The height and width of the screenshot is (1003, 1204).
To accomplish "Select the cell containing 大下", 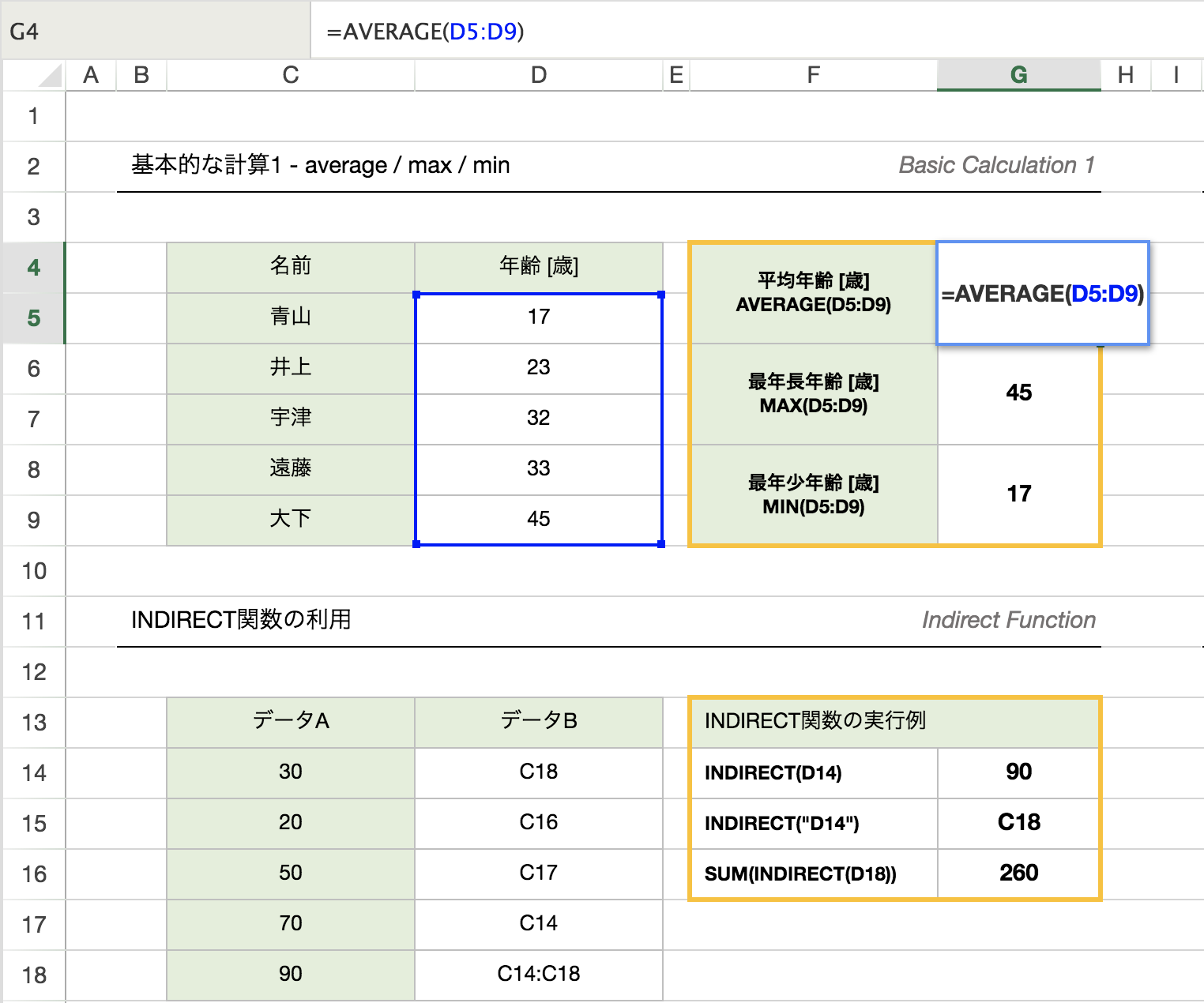I will coord(291,520).
